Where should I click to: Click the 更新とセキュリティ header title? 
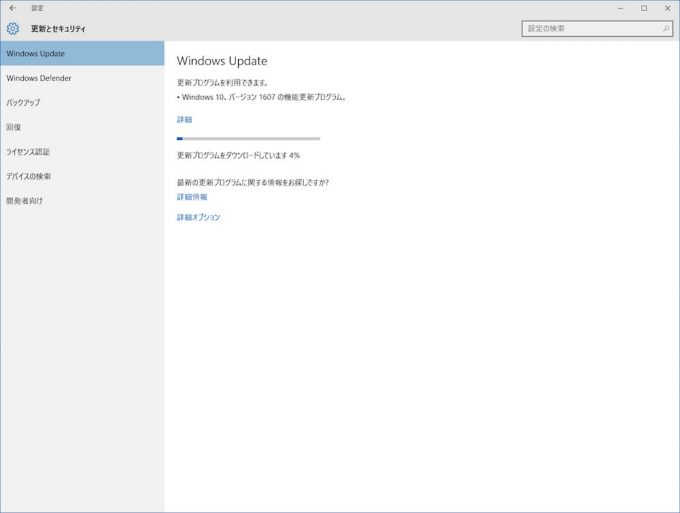pos(58,29)
